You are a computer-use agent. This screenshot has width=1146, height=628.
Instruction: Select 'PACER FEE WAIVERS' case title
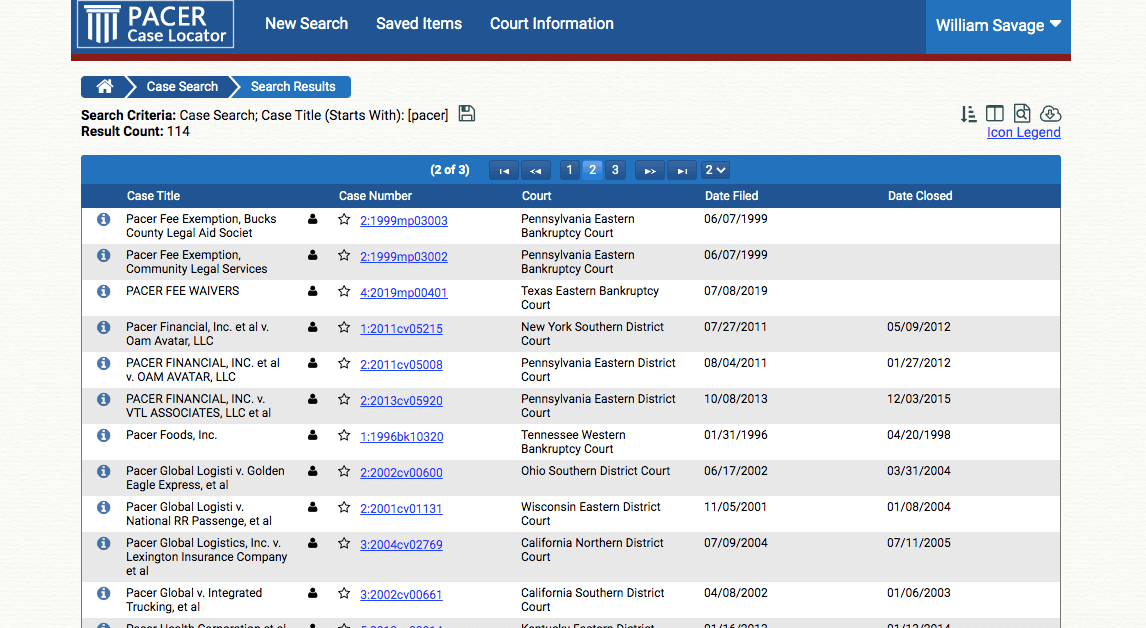click(183, 291)
